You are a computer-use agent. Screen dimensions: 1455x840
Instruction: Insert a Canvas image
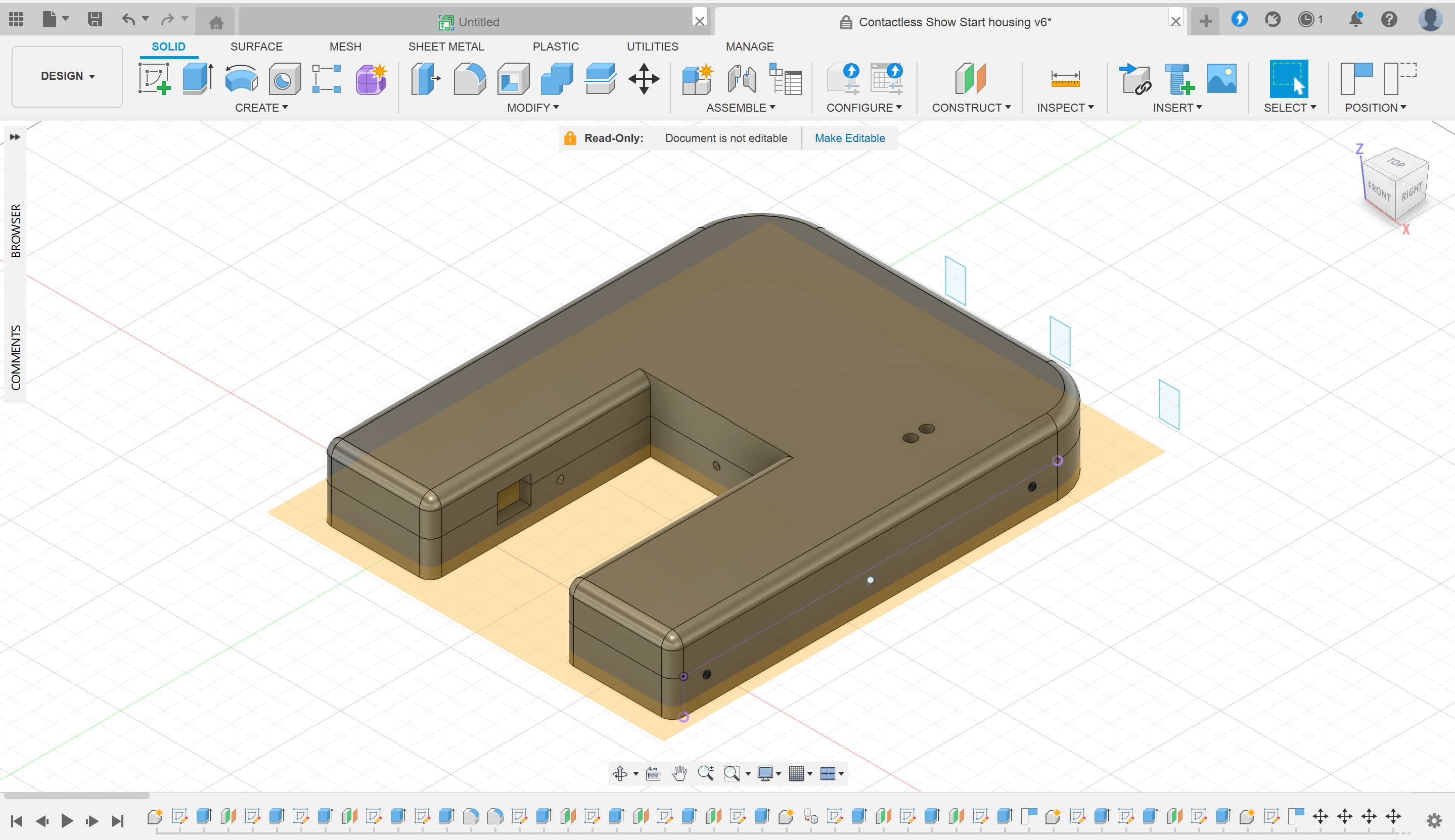click(x=1222, y=79)
